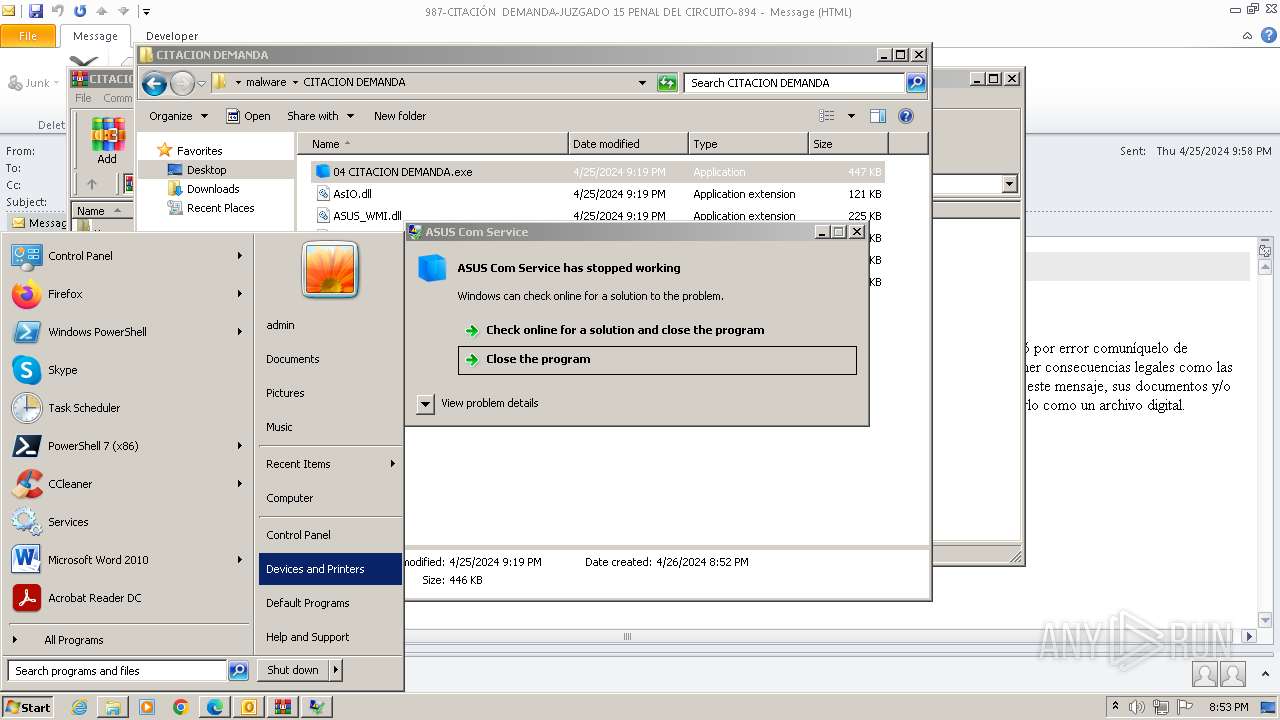Screen dimensions: 1280x720
Task: Click the Explorer help question-mark icon
Action: coord(906,116)
